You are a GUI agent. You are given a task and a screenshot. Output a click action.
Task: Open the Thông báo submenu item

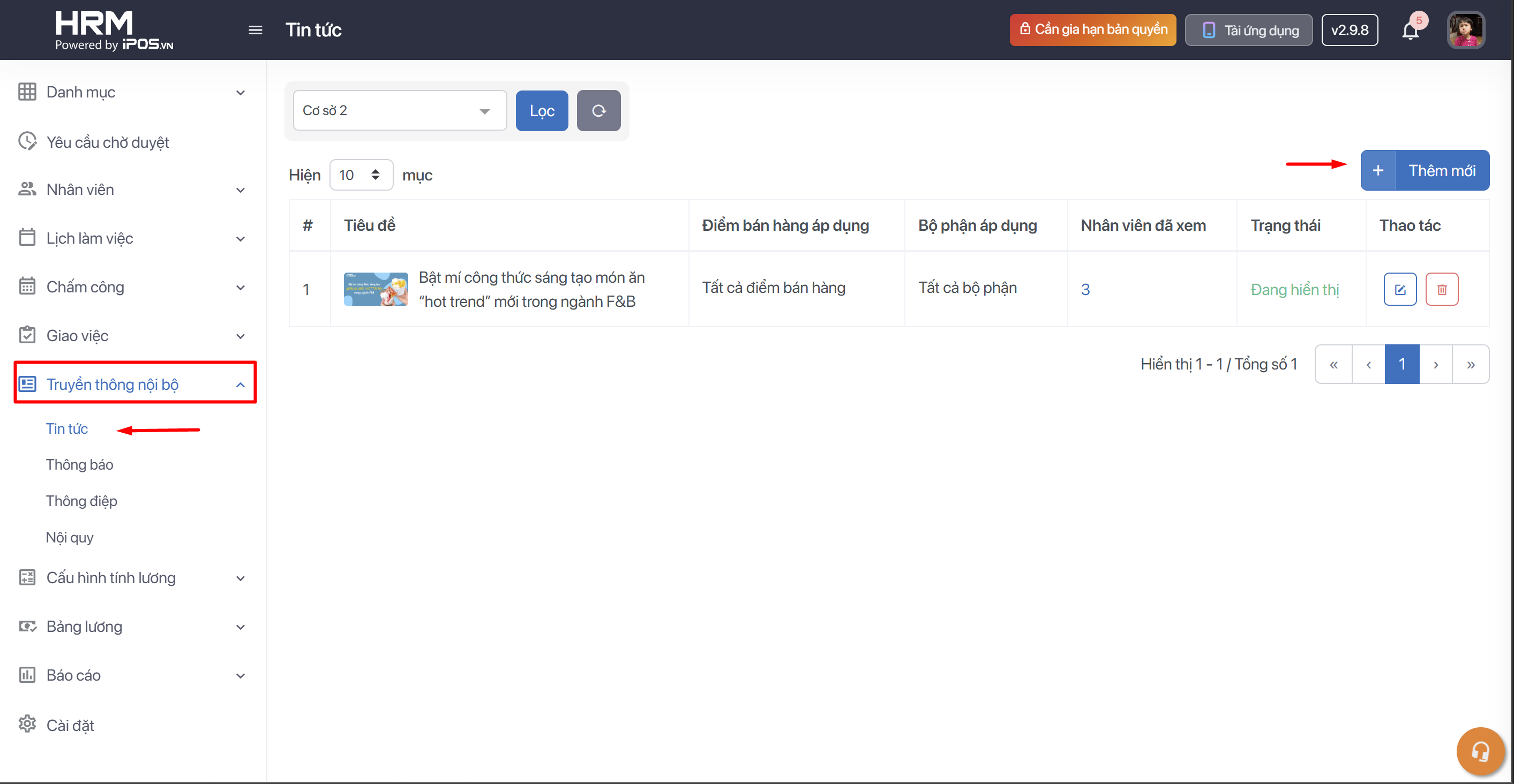(x=79, y=464)
